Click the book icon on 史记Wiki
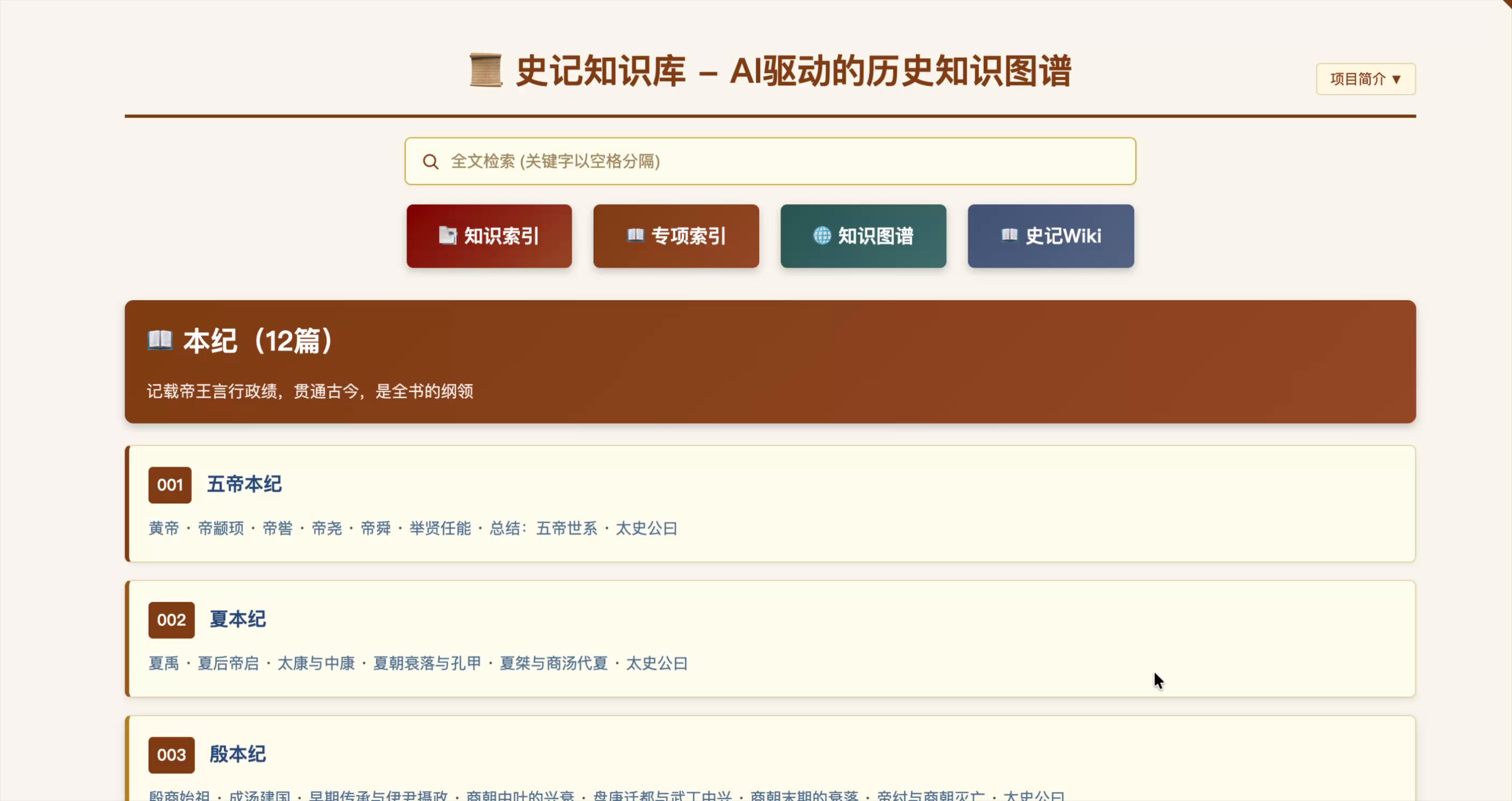The width and height of the screenshot is (1512, 801). [1009, 235]
